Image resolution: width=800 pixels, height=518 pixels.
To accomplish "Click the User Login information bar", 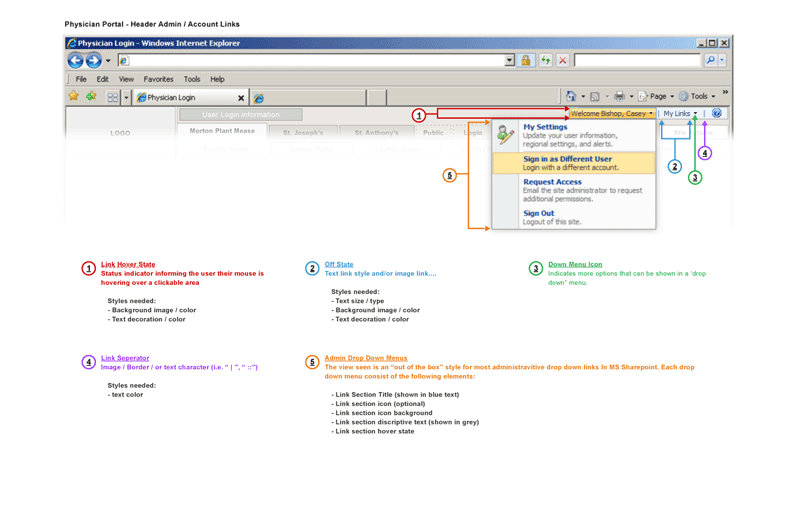I will pyautogui.click(x=241, y=114).
